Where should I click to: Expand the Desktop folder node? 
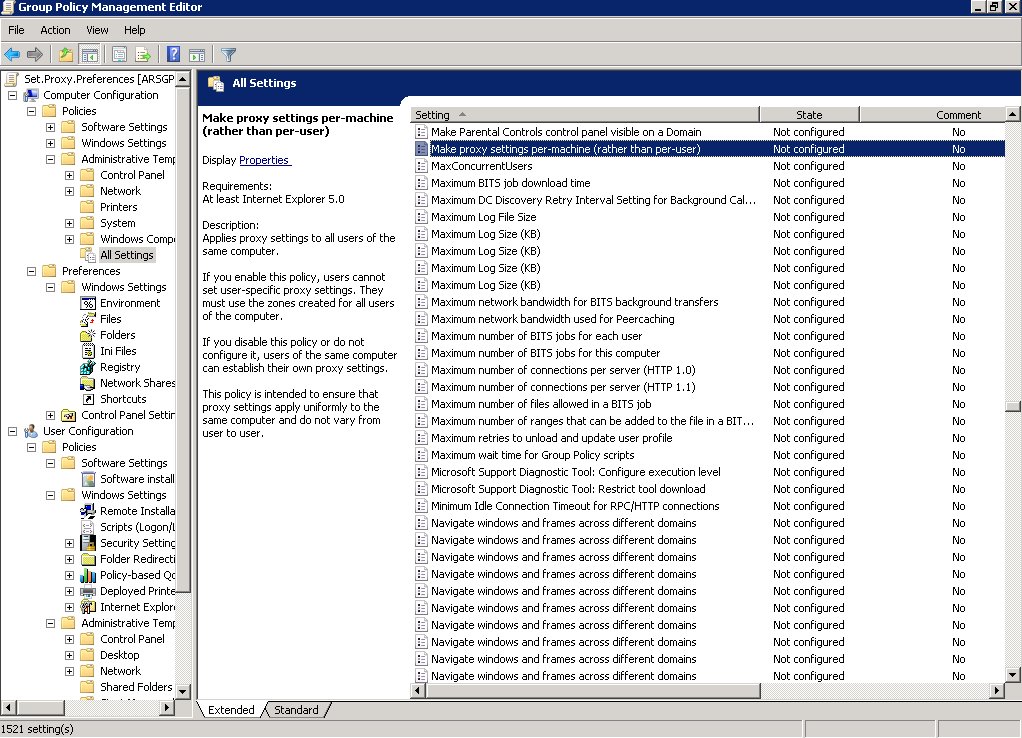point(69,655)
